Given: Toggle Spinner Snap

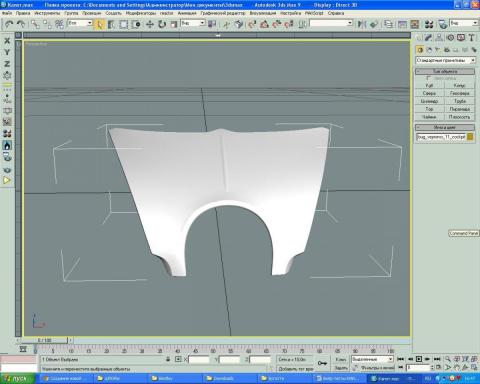Looking at the screenshot, I should click(x=289, y=24).
